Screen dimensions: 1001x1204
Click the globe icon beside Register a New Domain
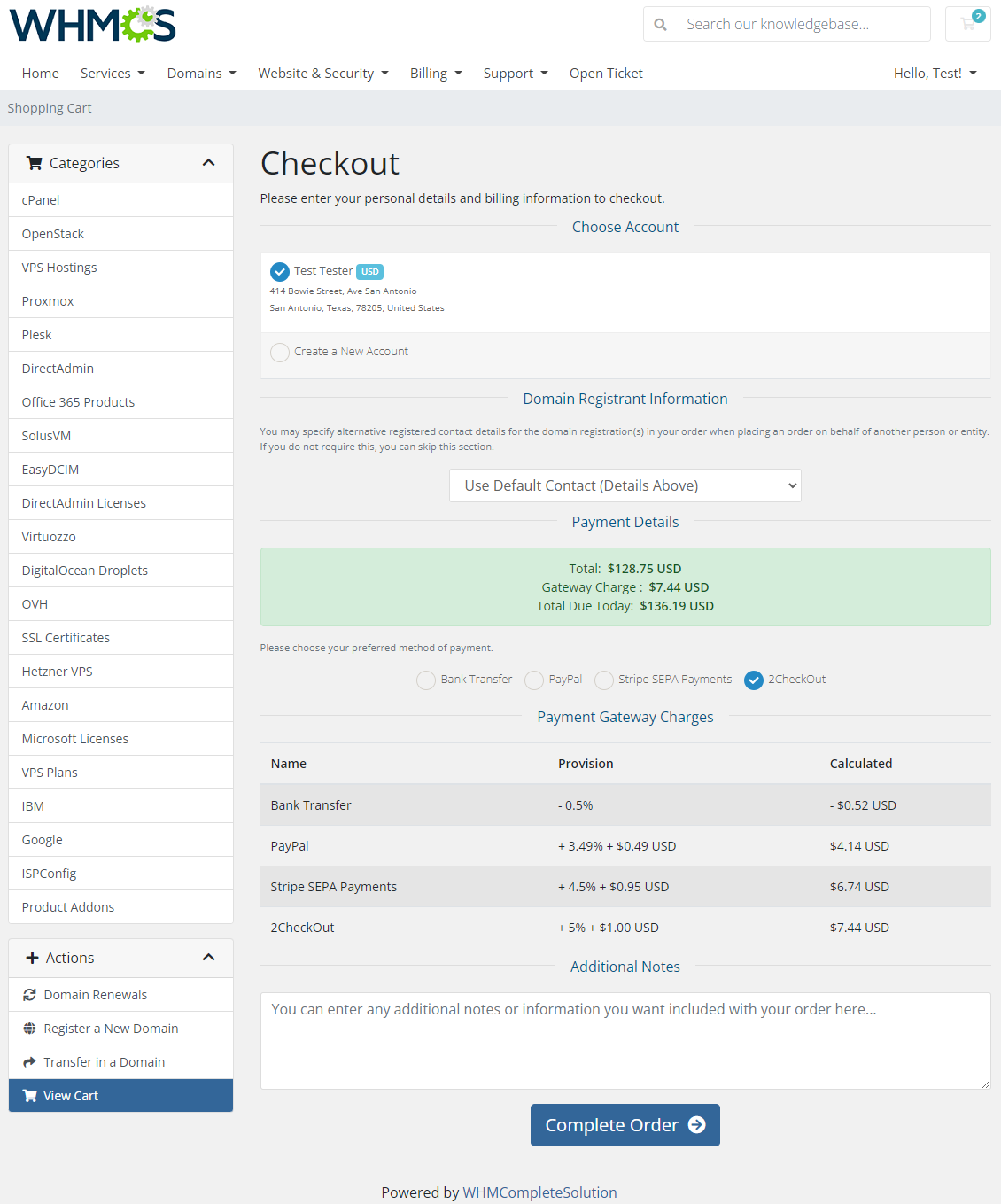(x=29, y=1028)
